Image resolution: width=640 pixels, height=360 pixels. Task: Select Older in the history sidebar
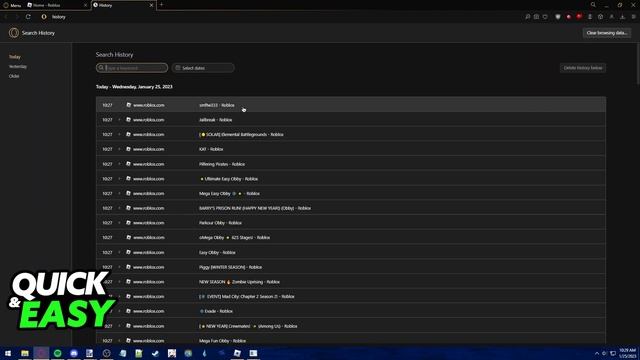click(x=14, y=76)
